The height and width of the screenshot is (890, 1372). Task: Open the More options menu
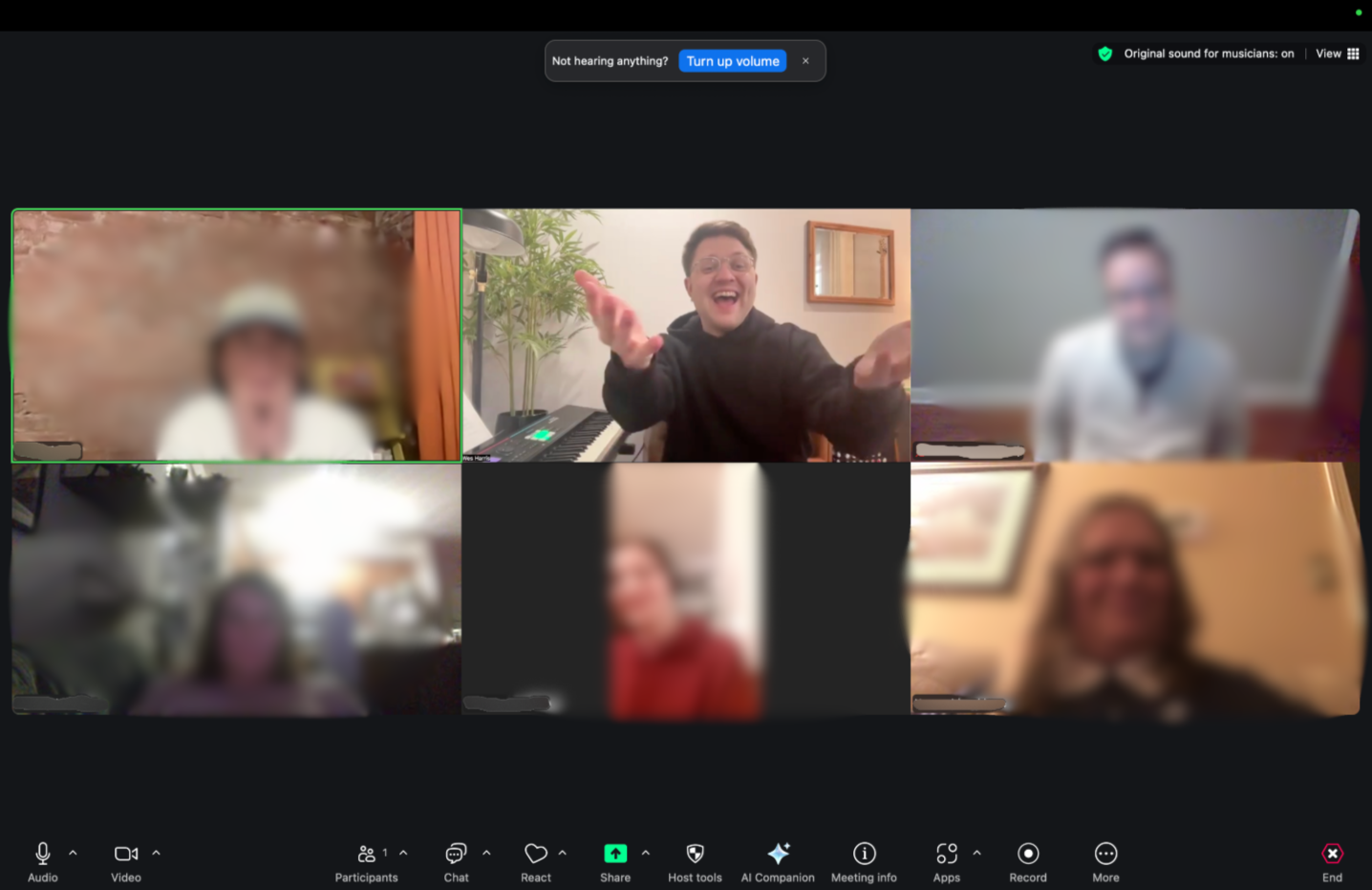click(1104, 853)
